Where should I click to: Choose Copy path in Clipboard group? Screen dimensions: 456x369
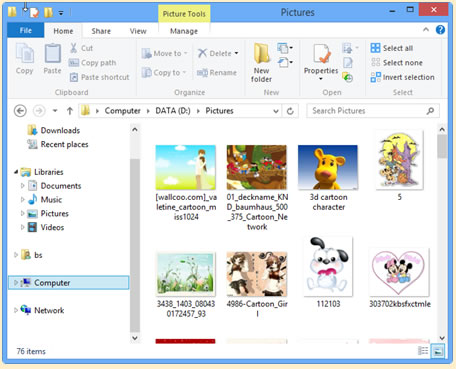[x=92, y=63]
